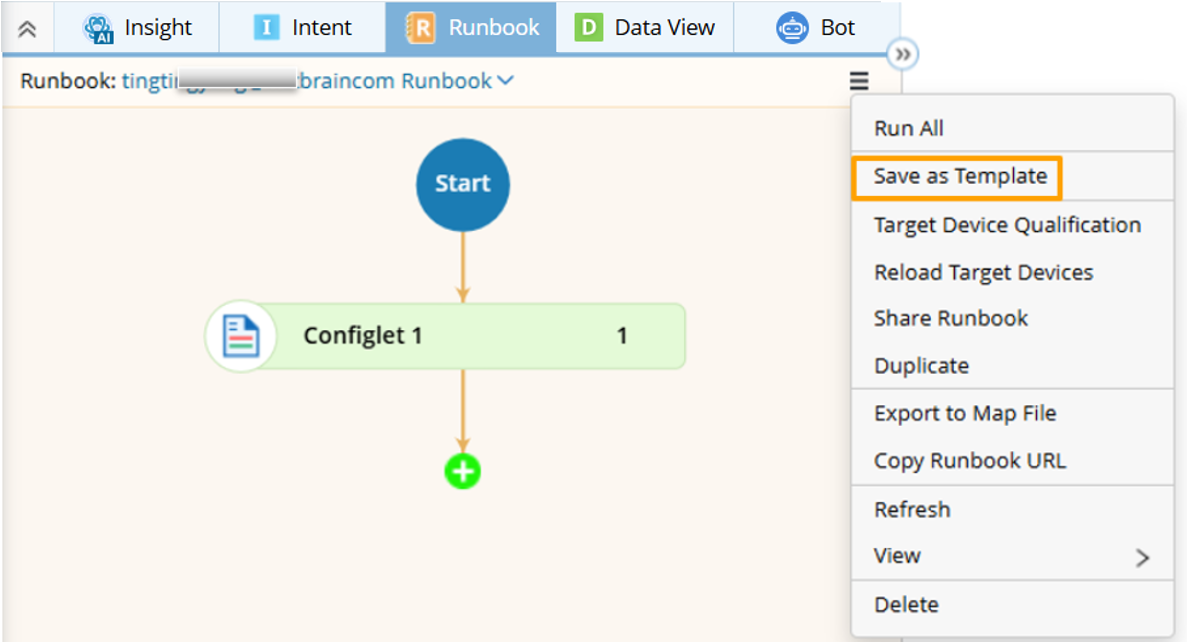Click the Start node circle
This screenshot has width=1187, height=642.
pyautogui.click(x=462, y=184)
